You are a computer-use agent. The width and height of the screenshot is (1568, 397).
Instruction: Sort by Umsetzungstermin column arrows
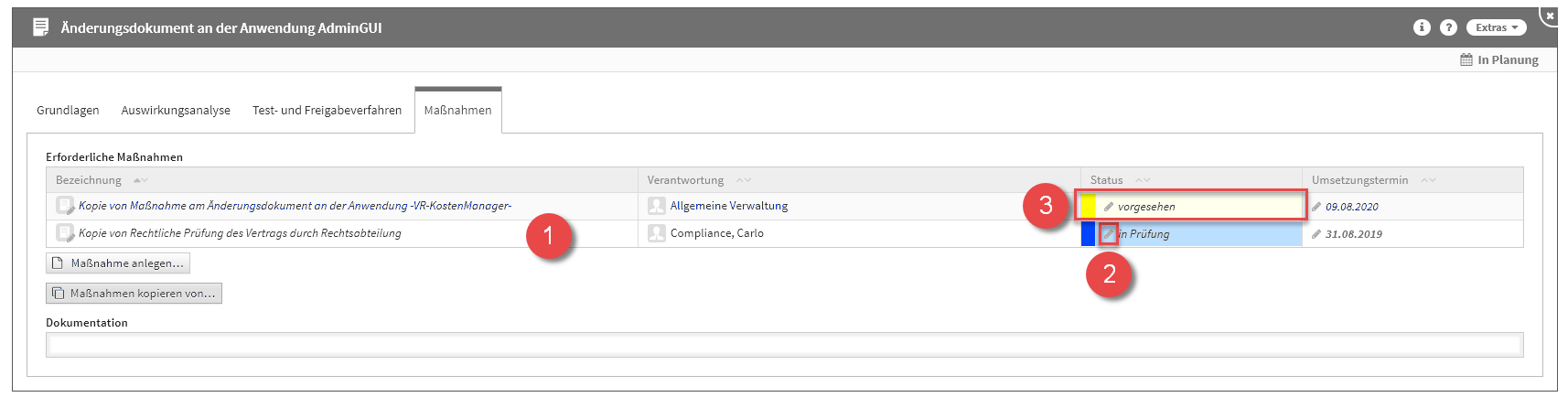[x=1428, y=180]
